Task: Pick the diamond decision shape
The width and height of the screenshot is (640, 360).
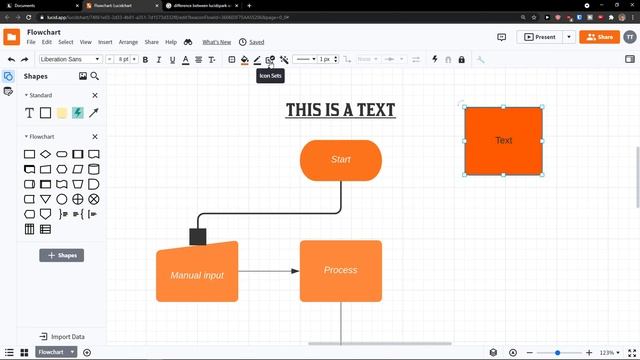Action: click(45, 154)
